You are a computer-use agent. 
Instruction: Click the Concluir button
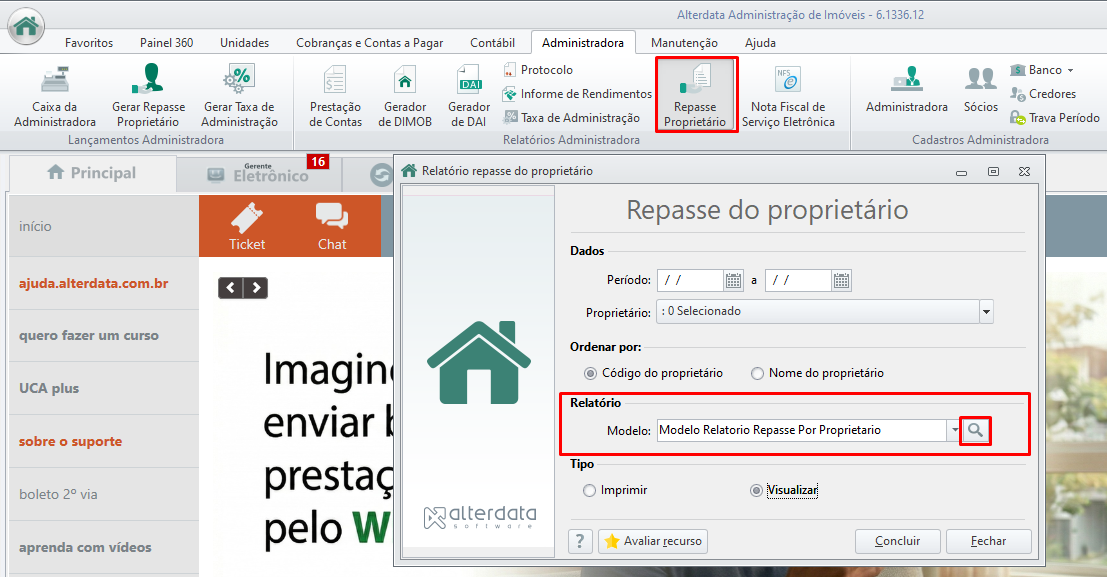[897, 541]
